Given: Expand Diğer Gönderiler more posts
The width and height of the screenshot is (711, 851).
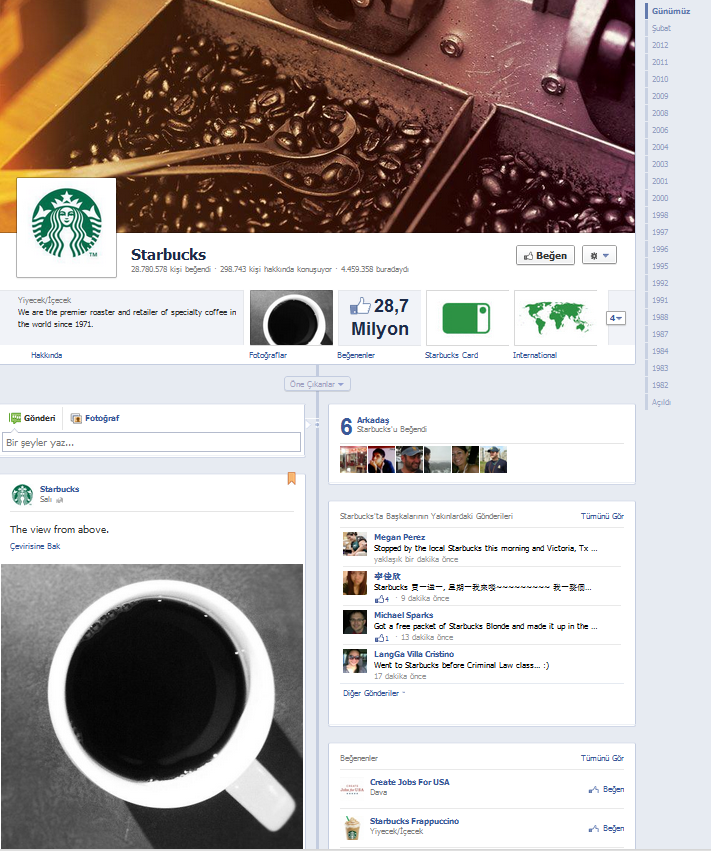Looking at the screenshot, I should (x=373, y=693).
